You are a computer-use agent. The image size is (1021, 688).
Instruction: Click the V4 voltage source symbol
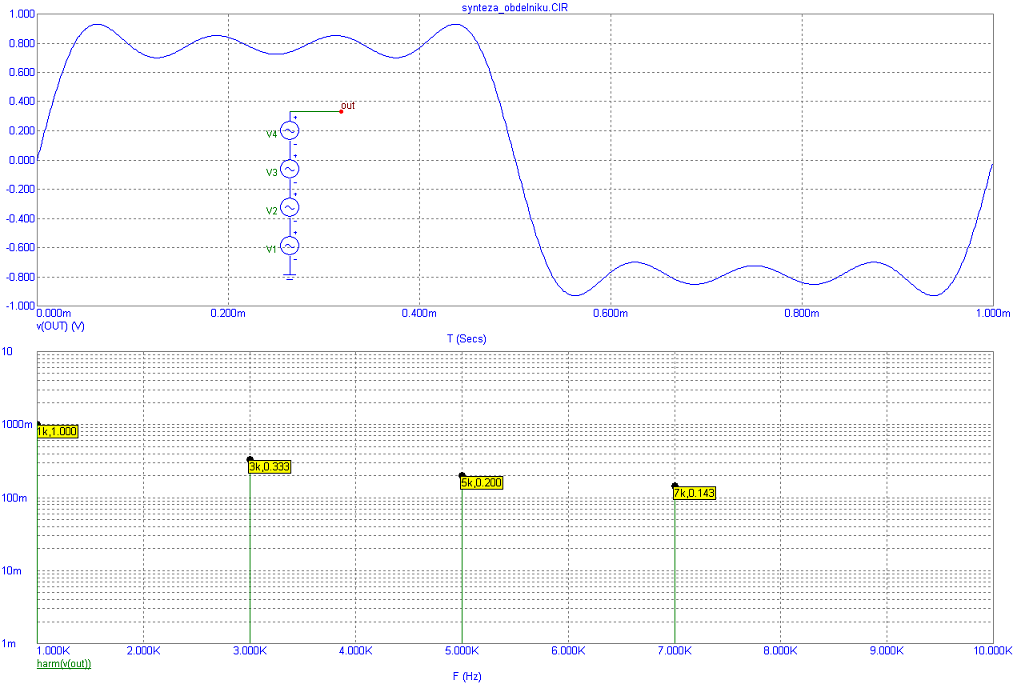point(290,131)
